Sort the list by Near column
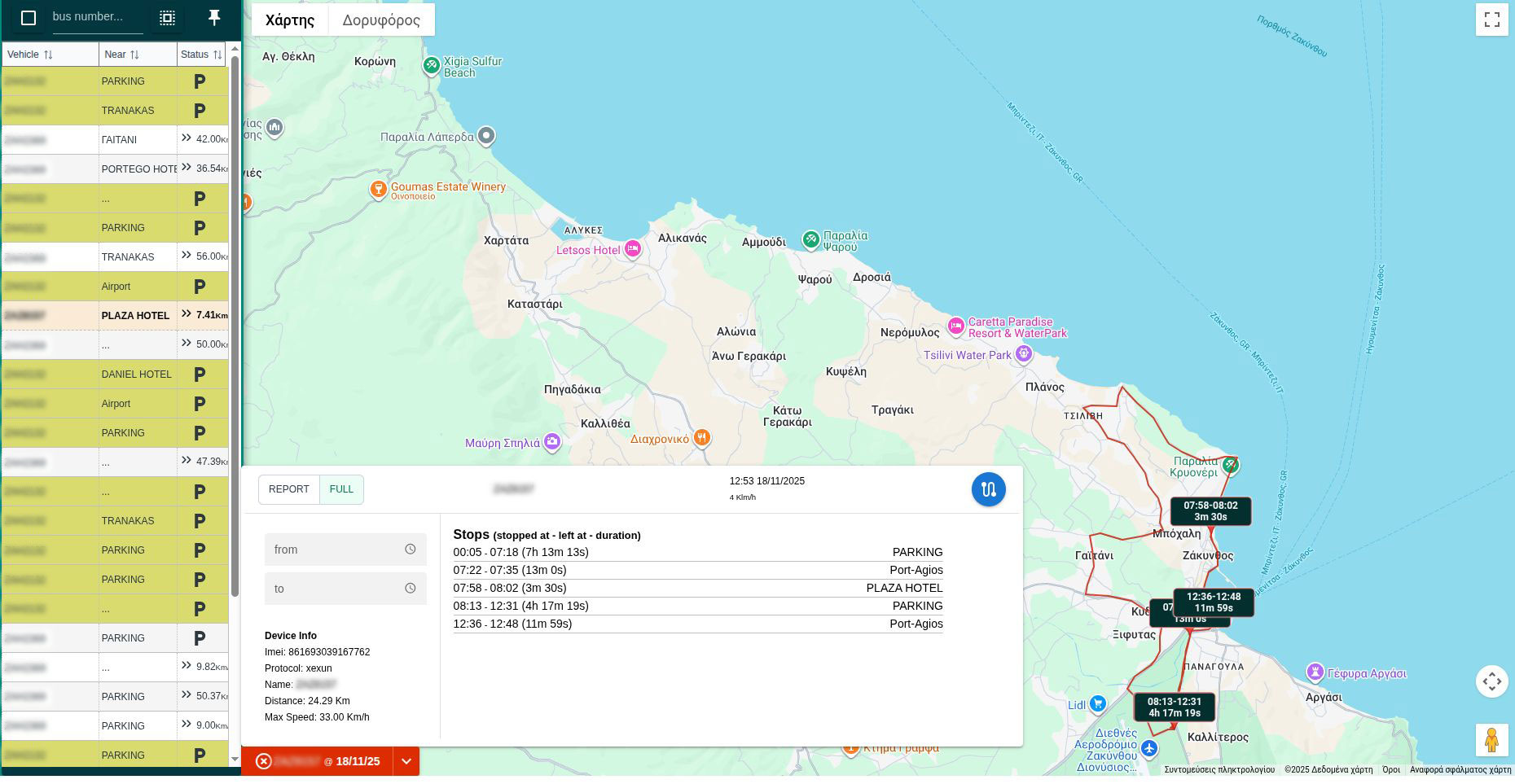The image size is (1515, 784). pyautogui.click(x=138, y=55)
